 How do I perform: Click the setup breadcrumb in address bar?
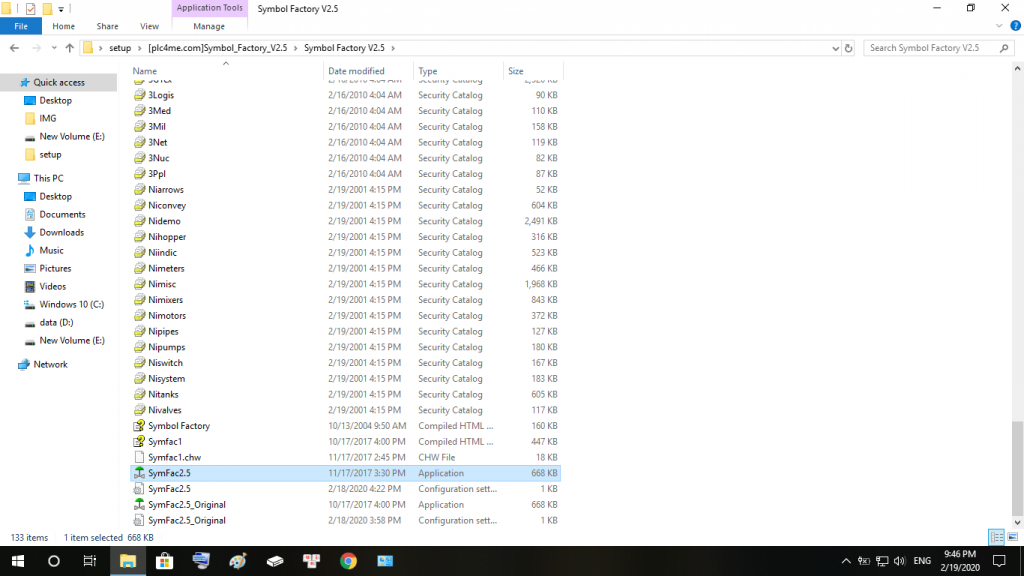click(x=121, y=47)
